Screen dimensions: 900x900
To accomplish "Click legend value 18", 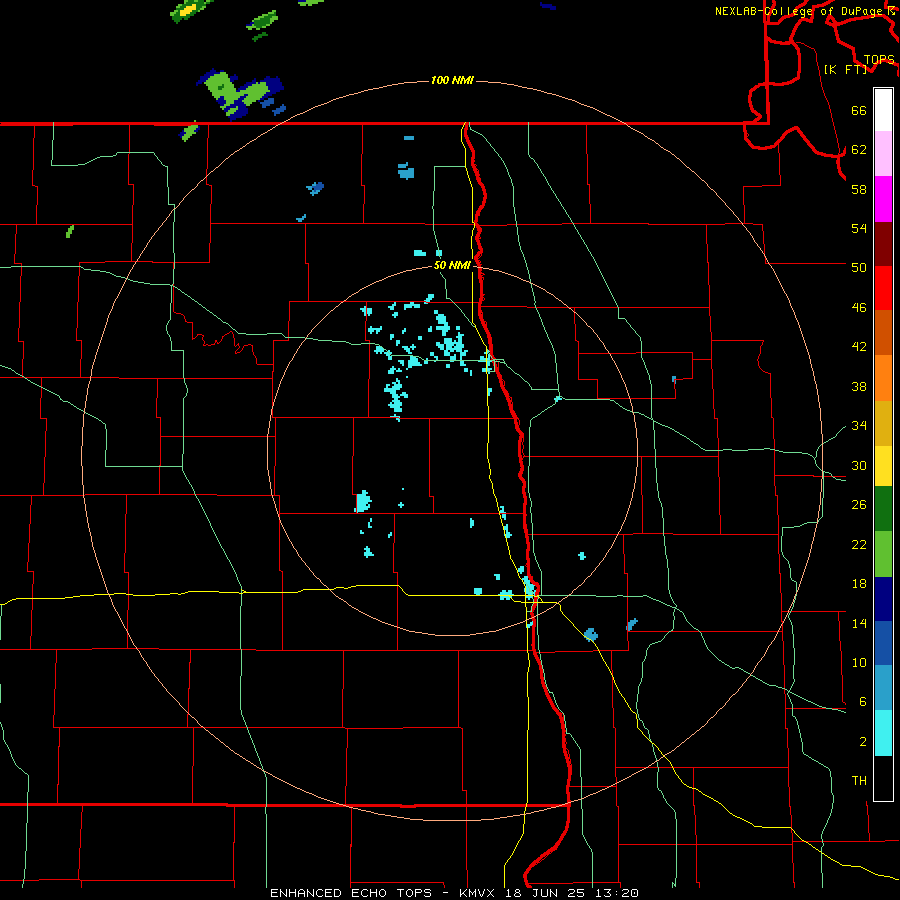I will coord(859,584).
